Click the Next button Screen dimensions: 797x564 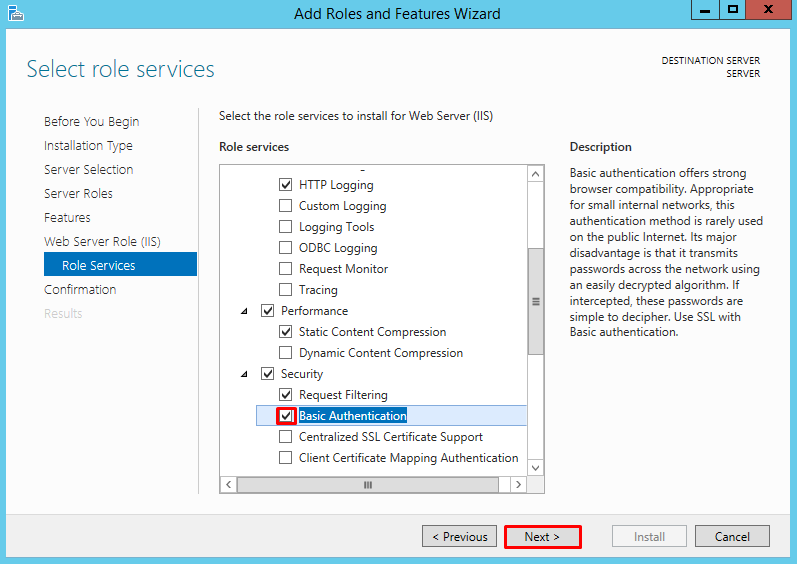pos(542,537)
